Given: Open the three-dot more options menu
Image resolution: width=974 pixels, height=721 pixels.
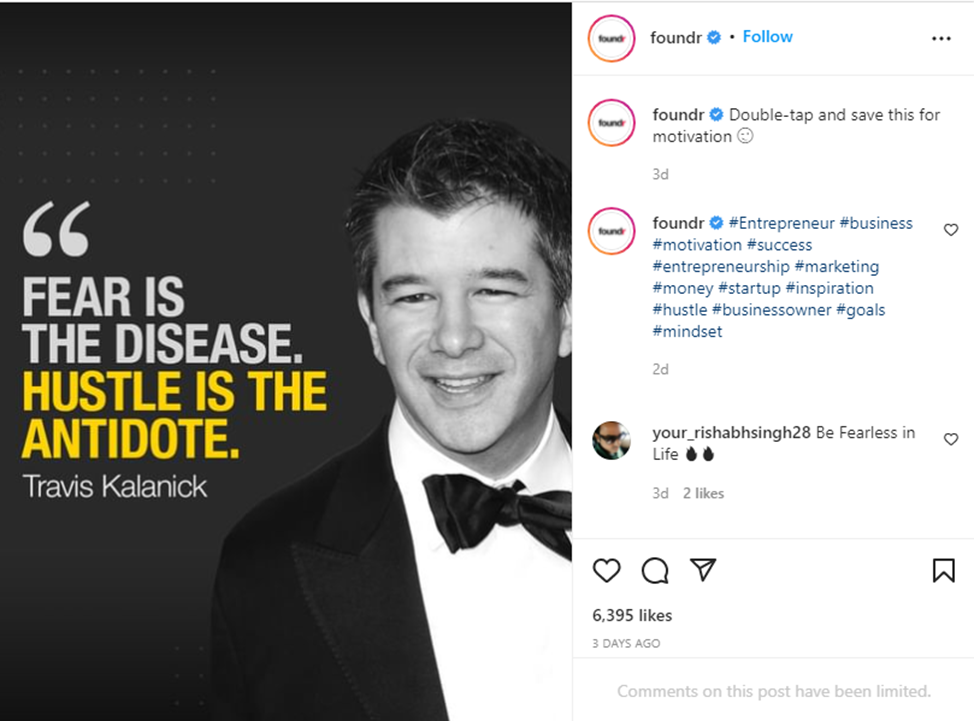Looking at the screenshot, I should pos(941,39).
